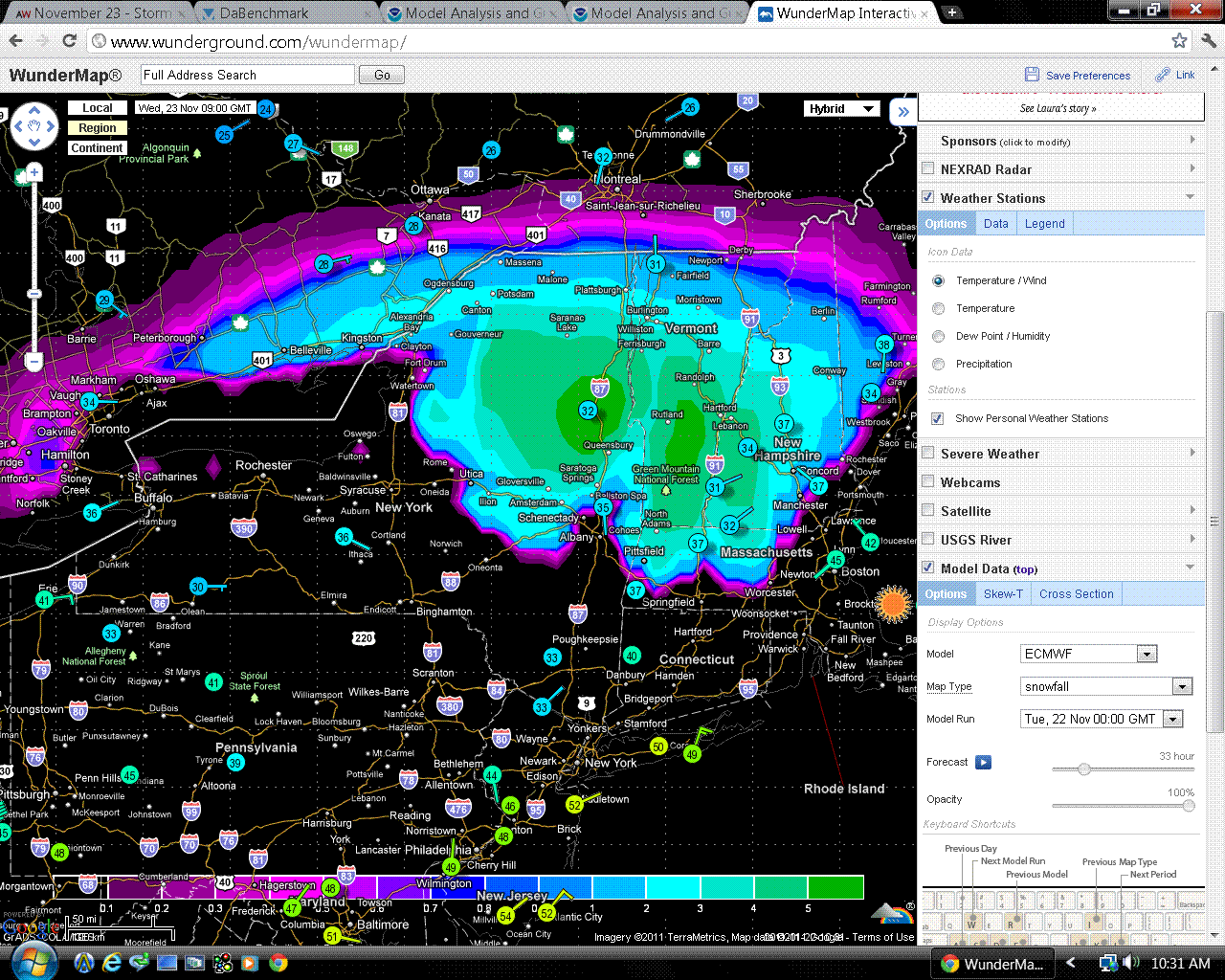Switch to the Data tab under Weather Stations

click(x=995, y=223)
